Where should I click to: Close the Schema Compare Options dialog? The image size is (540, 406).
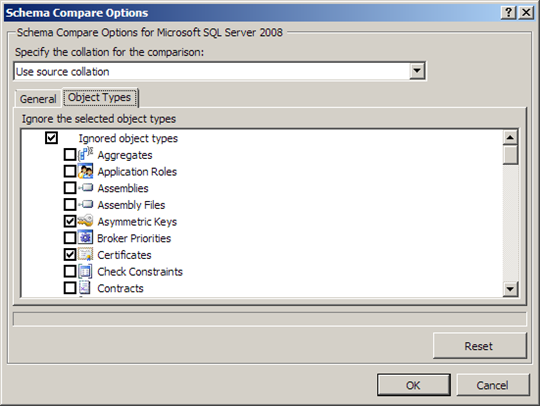pyautogui.click(x=526, y=13)
